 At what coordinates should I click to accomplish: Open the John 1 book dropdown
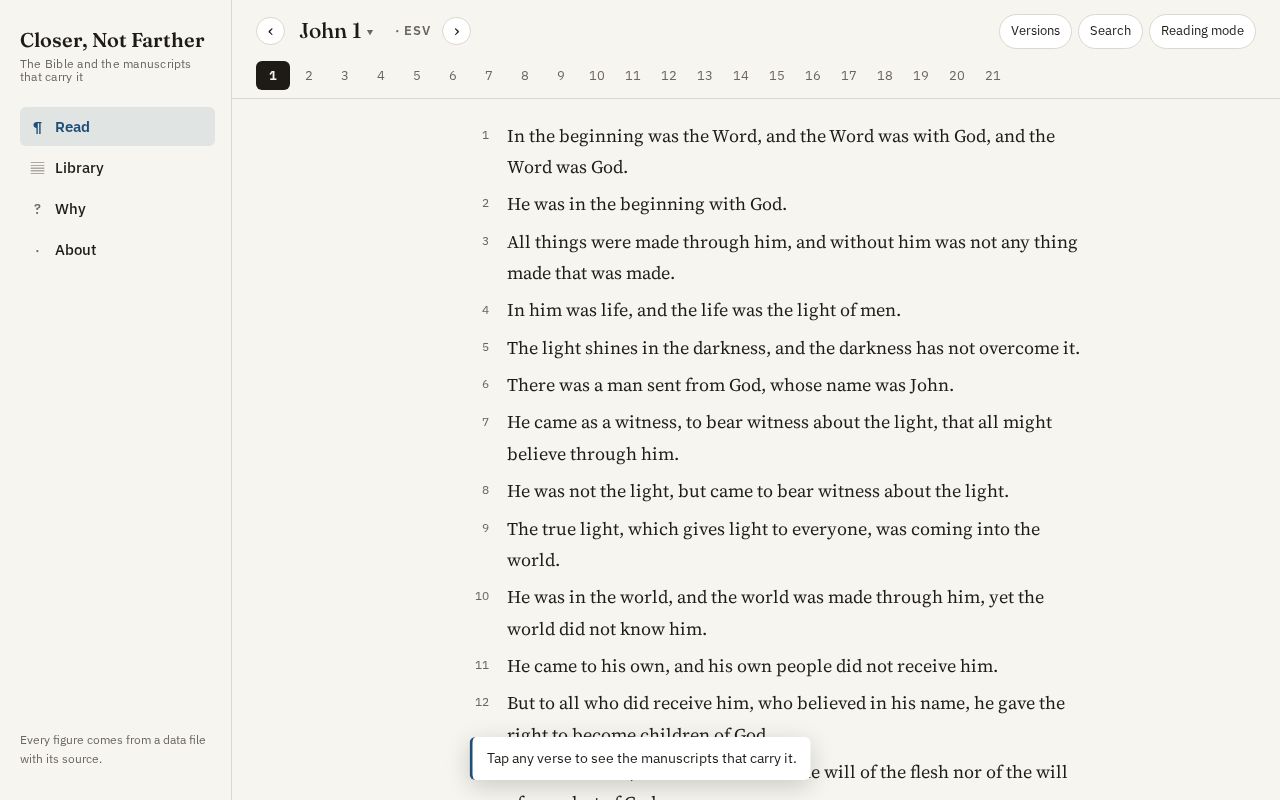[336, 31]
